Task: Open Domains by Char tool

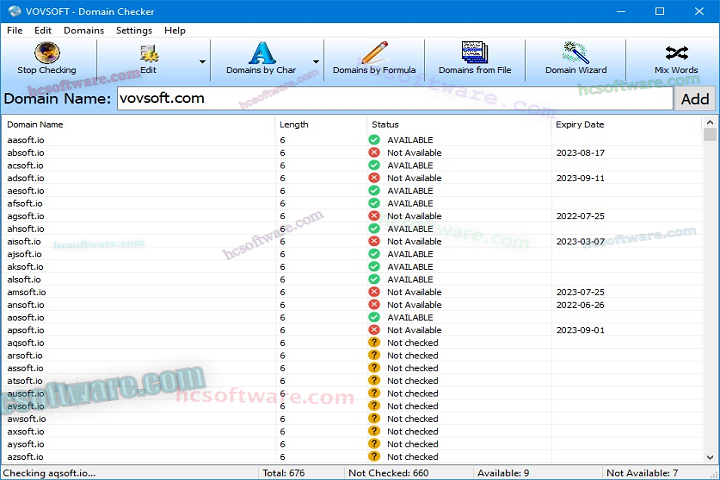Action: pos(261,59)
